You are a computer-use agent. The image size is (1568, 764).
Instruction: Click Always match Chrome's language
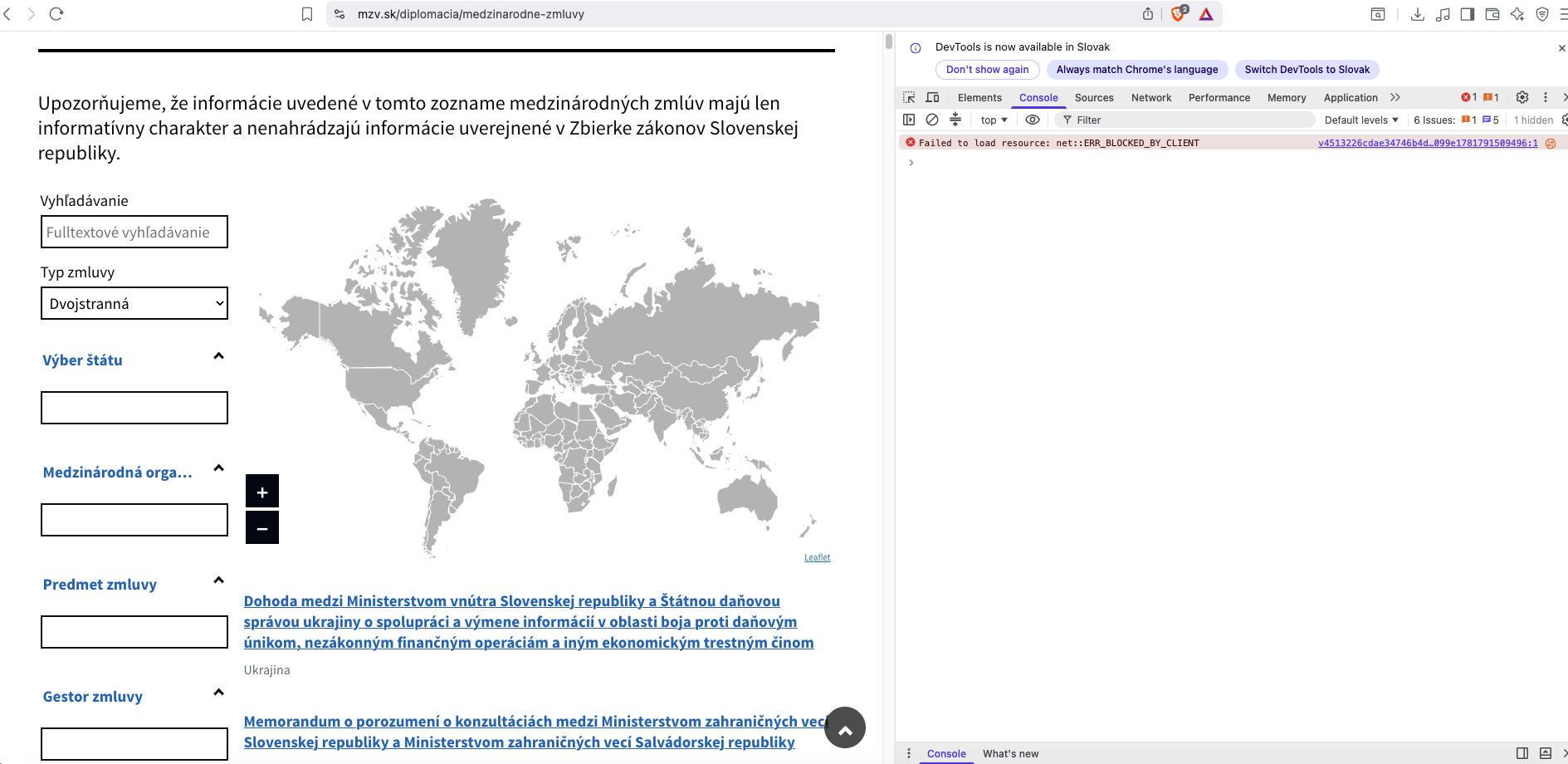(x=1137, y=70)
